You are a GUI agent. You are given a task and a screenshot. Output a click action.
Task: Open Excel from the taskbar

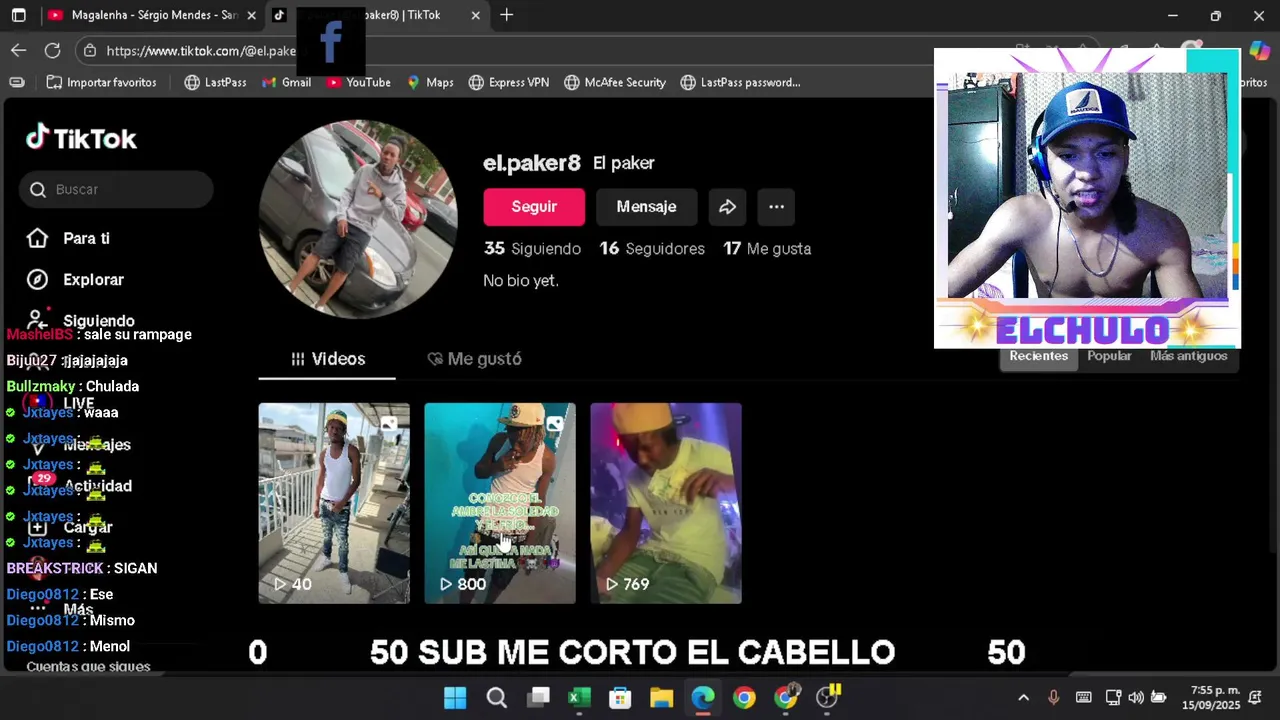[580, 697]
